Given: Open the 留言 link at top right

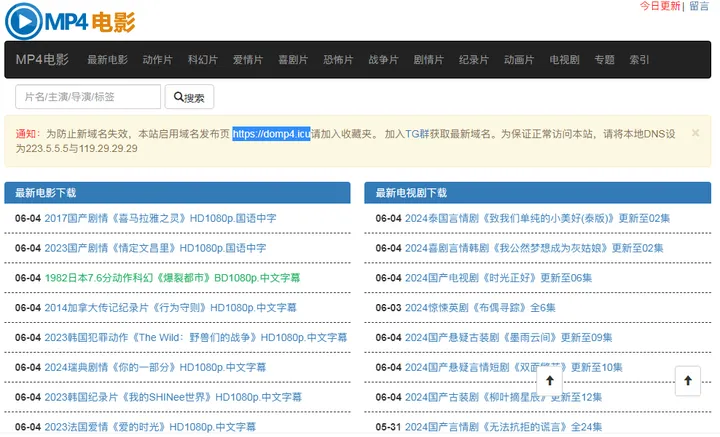Looking at the screenshot, I should [x=699, y=6].
